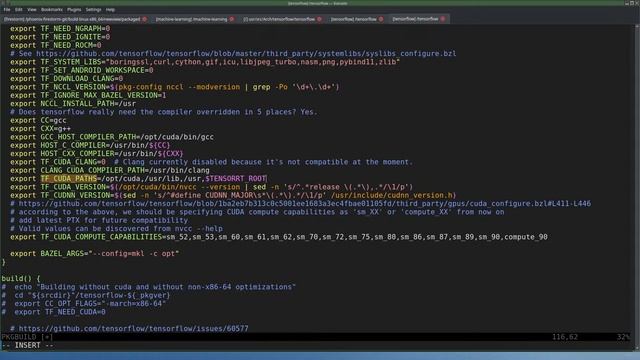640x360 pixels.
Task: Click the HOST_CXX_COMPILER line
Action: click(97, 153)
